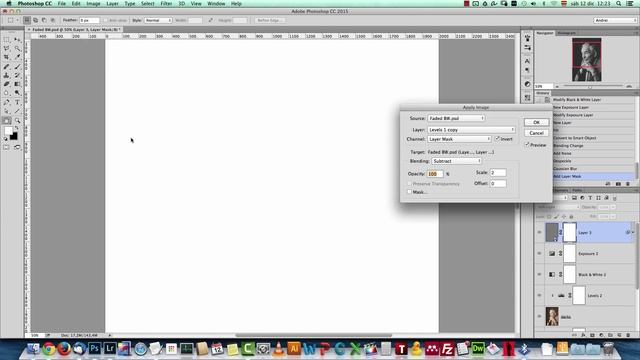This screenshot has height=360, width=640.
Task: Select the Brush tool
Action: point(18,67)
